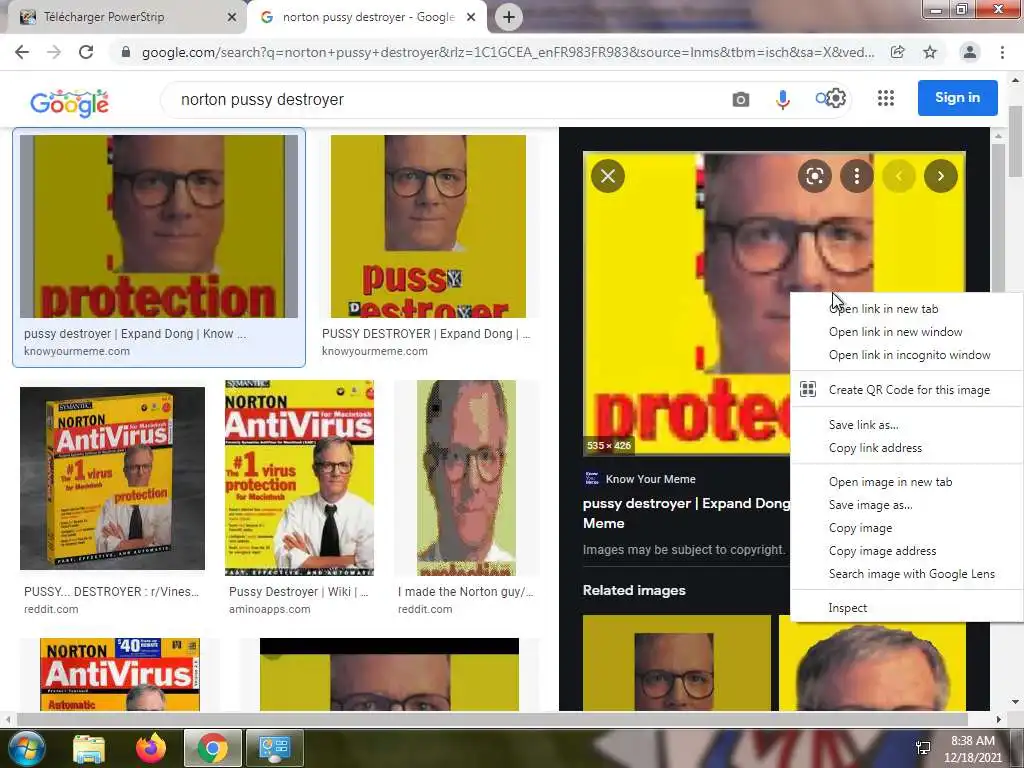Image resolution: width=1024 pixels, height=768 pixels.
Task: Open the control panel taskbar app
Action: click(x=274, y=748)
